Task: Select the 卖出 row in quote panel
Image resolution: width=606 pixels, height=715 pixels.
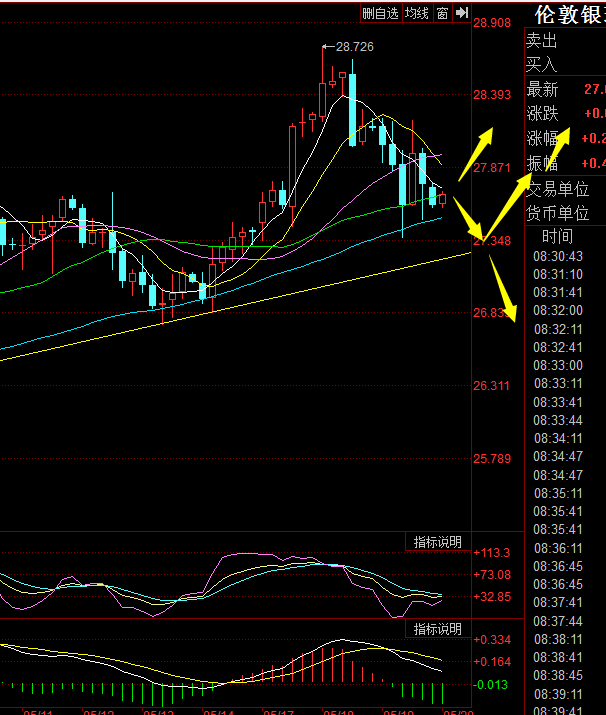Action: tap(565, 41)
